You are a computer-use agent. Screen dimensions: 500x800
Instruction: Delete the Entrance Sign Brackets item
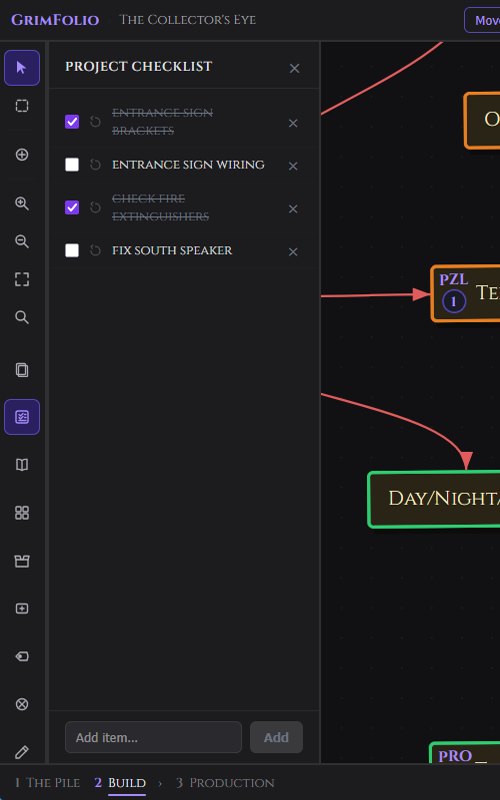(293, 123)
